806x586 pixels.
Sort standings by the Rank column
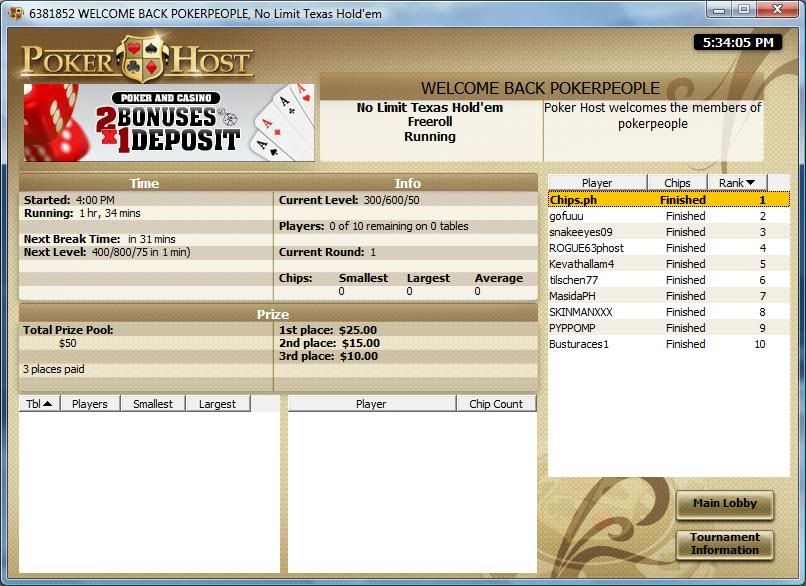point(737,182)
